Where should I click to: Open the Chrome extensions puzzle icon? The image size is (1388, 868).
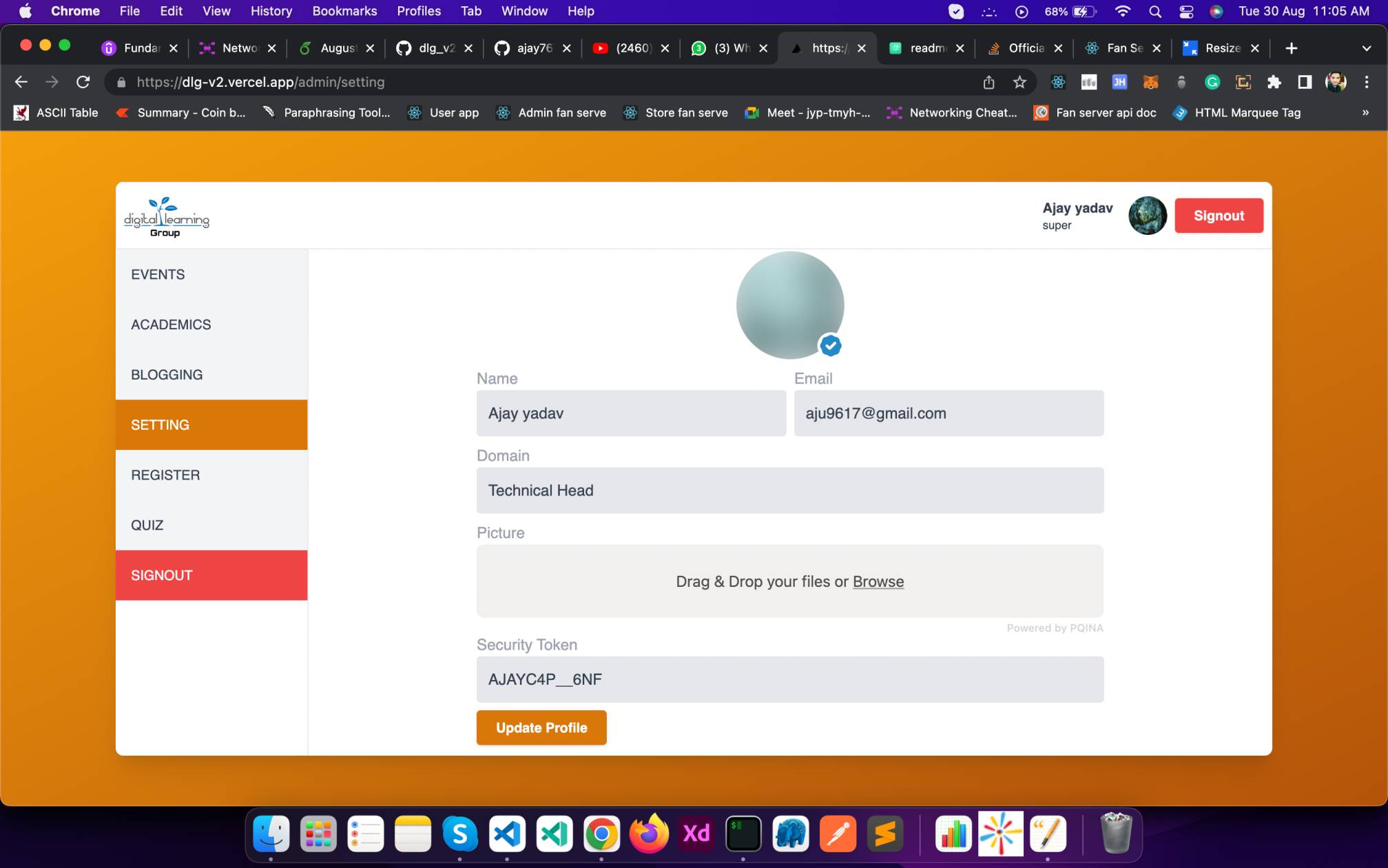point(1274,82)
